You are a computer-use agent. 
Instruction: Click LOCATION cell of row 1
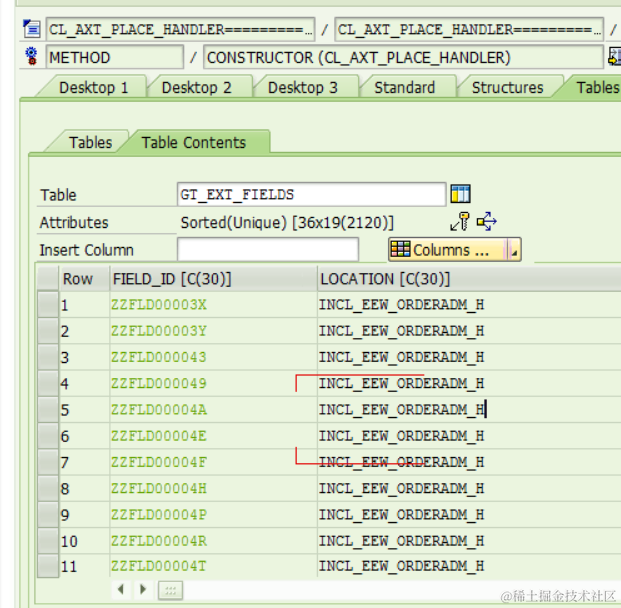469,305
